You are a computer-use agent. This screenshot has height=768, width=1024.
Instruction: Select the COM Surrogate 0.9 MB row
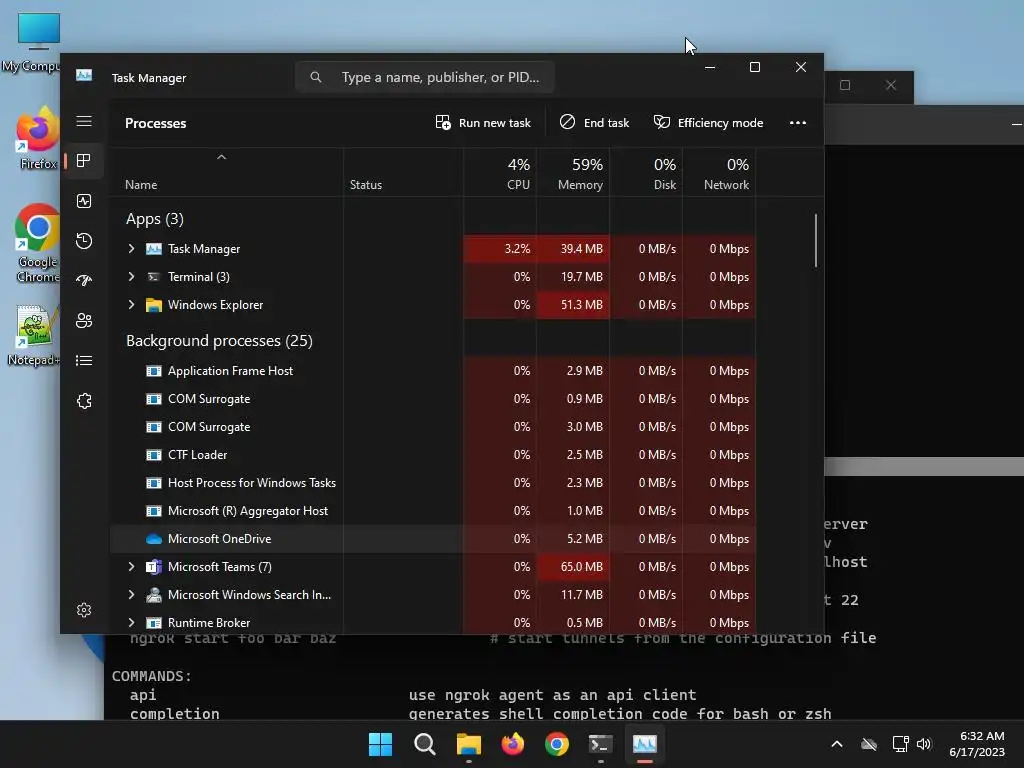tap(433, 399)
